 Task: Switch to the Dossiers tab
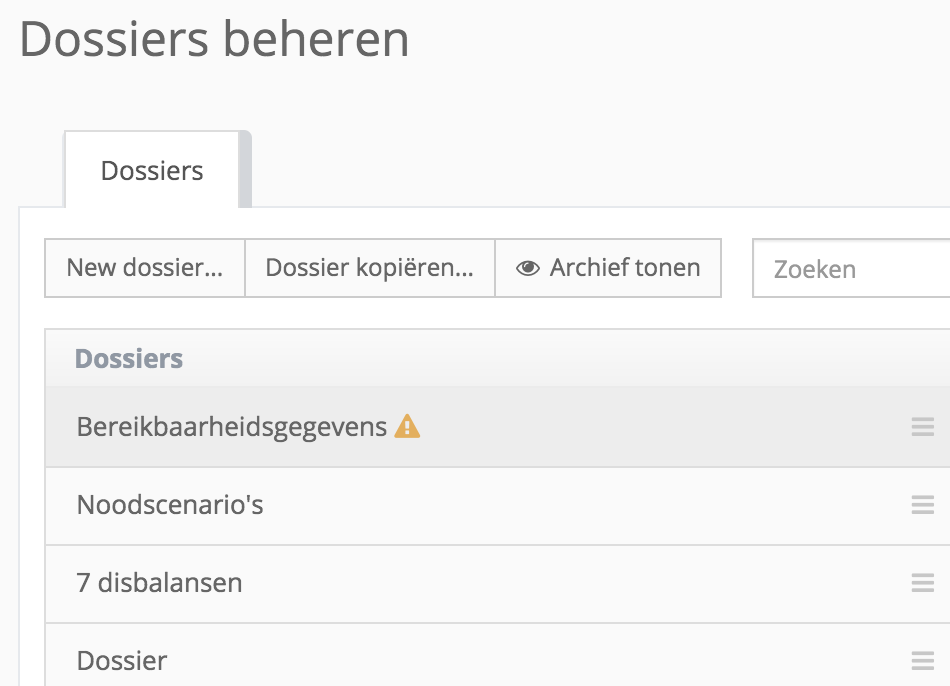coord(152,170)
